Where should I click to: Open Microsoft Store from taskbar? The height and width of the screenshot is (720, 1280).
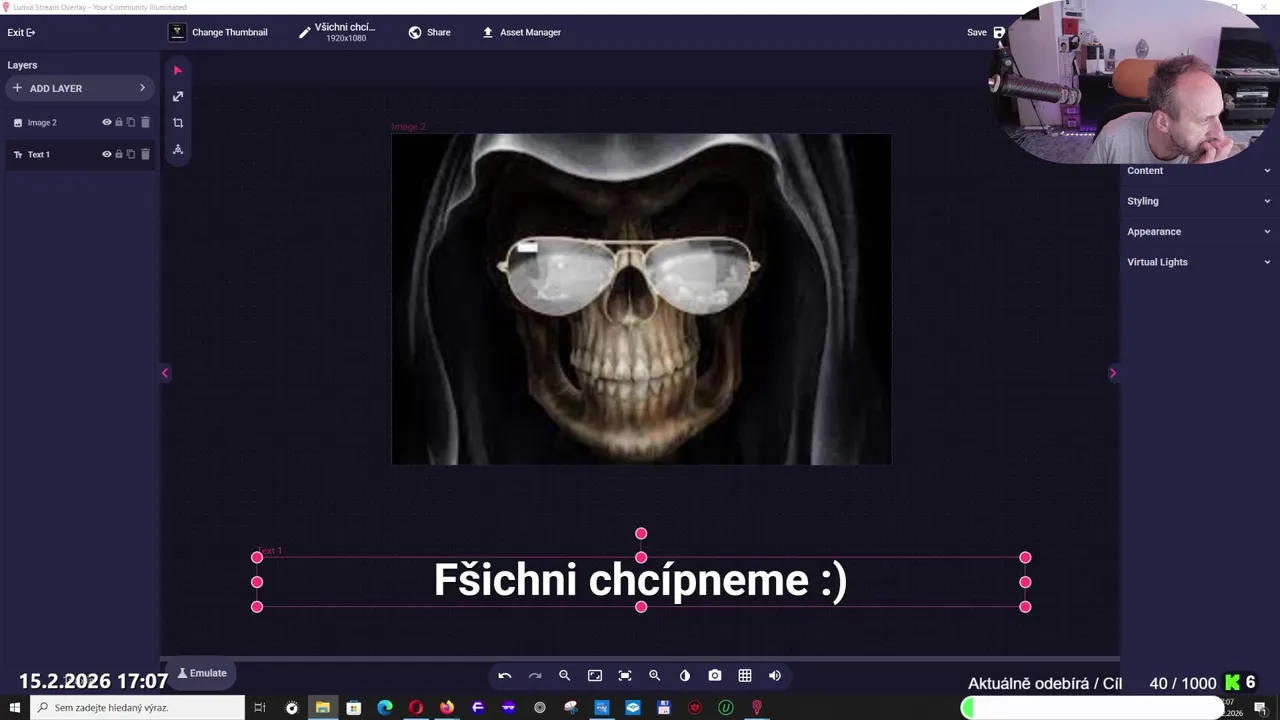point(354,708)
